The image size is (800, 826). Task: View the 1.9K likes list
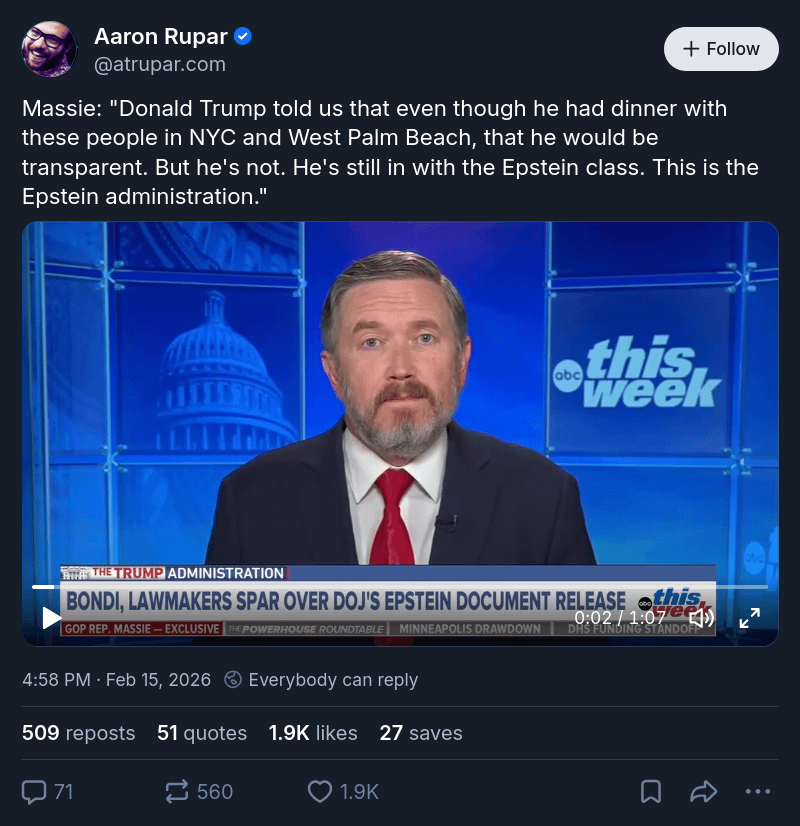pyautogui.click(x=313, y=733)
